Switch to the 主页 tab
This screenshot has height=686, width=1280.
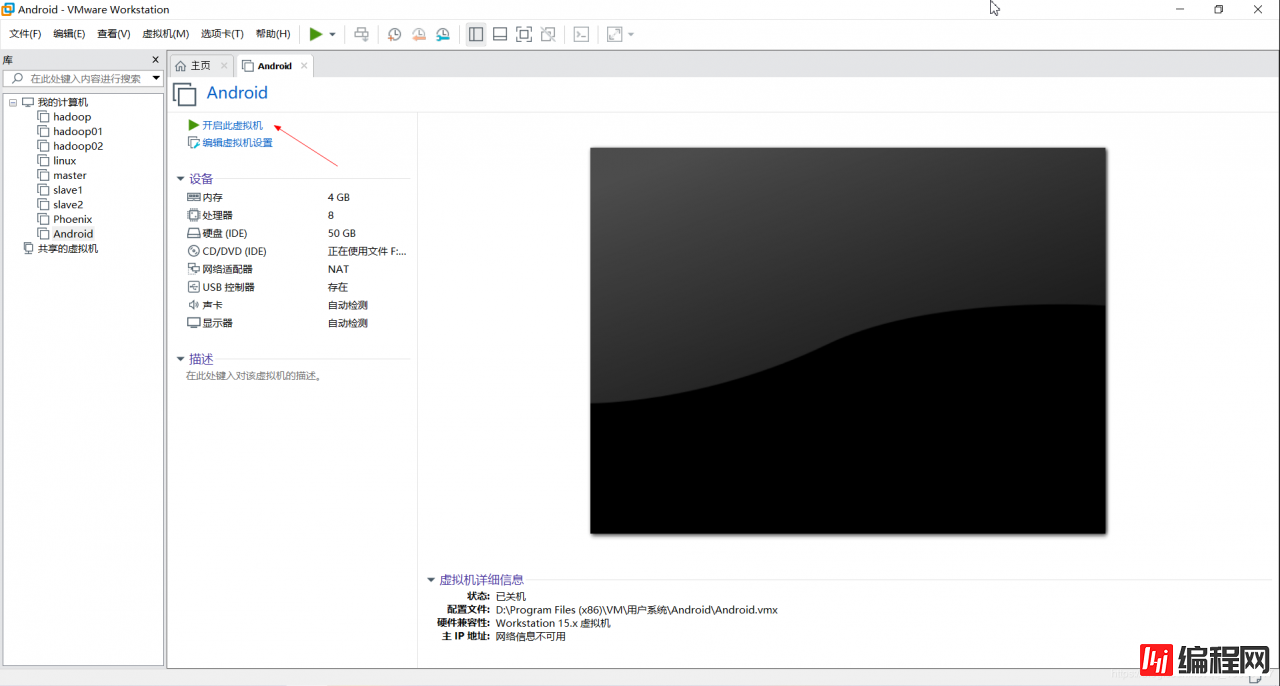pyautogui.click(x=200, y=66)
